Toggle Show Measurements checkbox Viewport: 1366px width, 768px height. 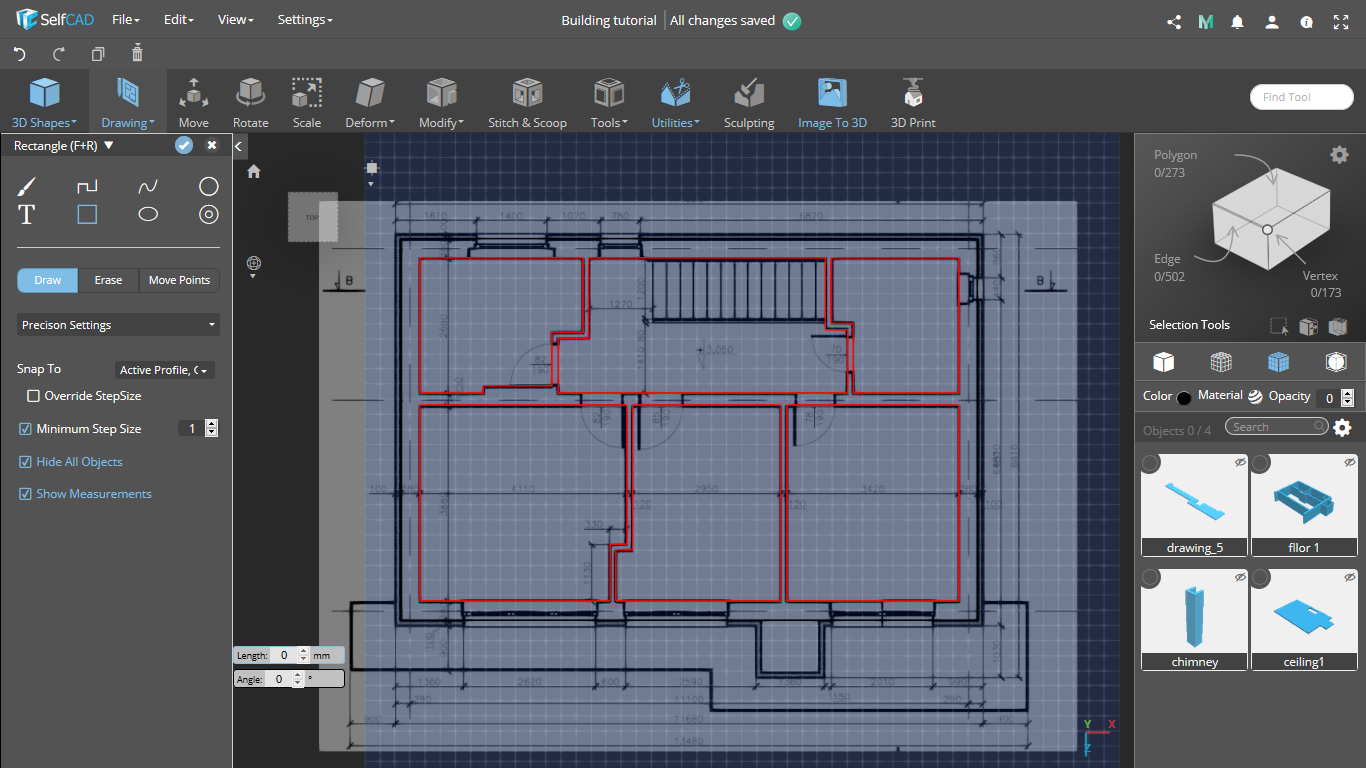[26, 494]
